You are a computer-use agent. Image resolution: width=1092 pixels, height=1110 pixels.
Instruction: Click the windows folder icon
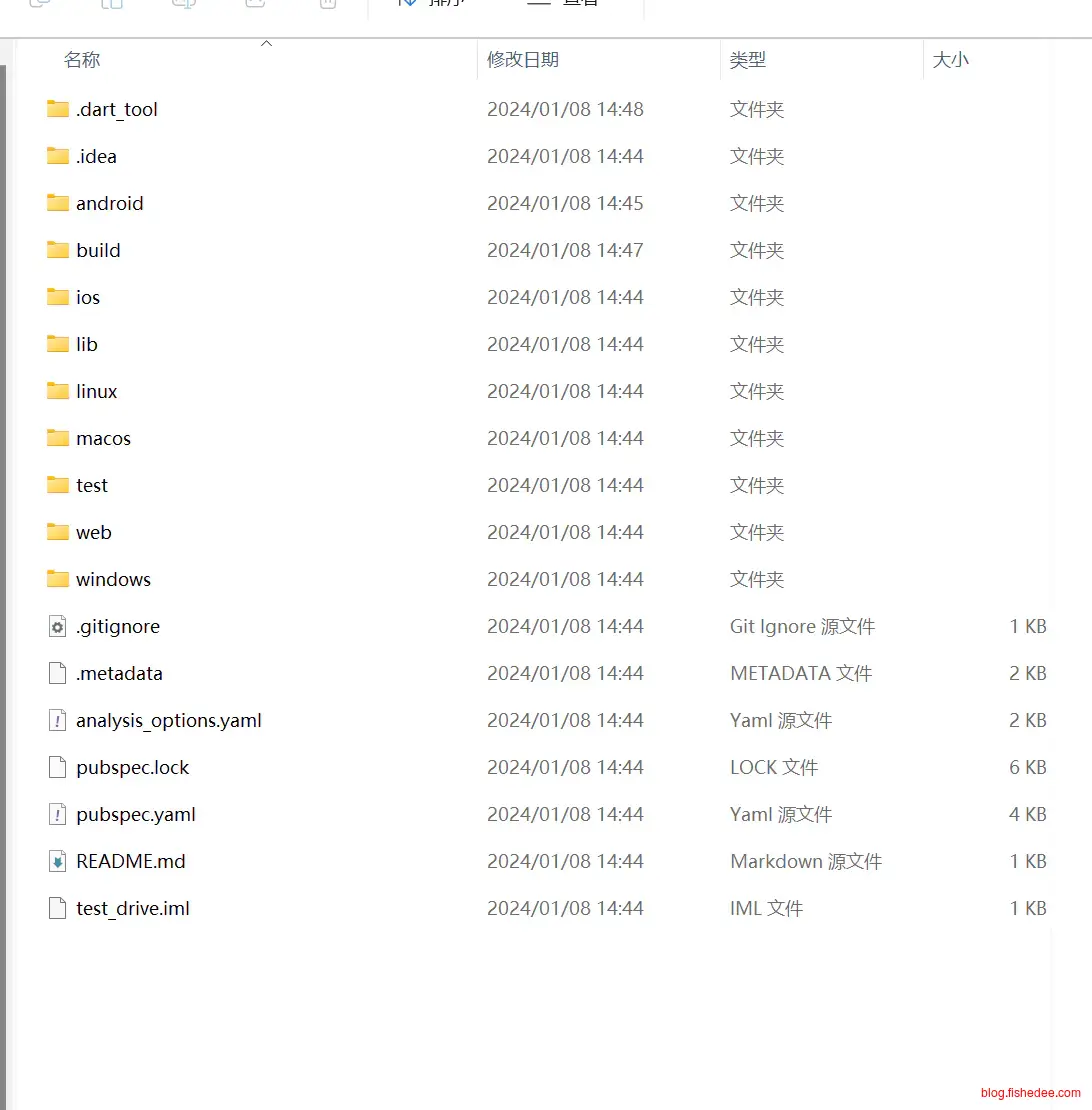57,579
